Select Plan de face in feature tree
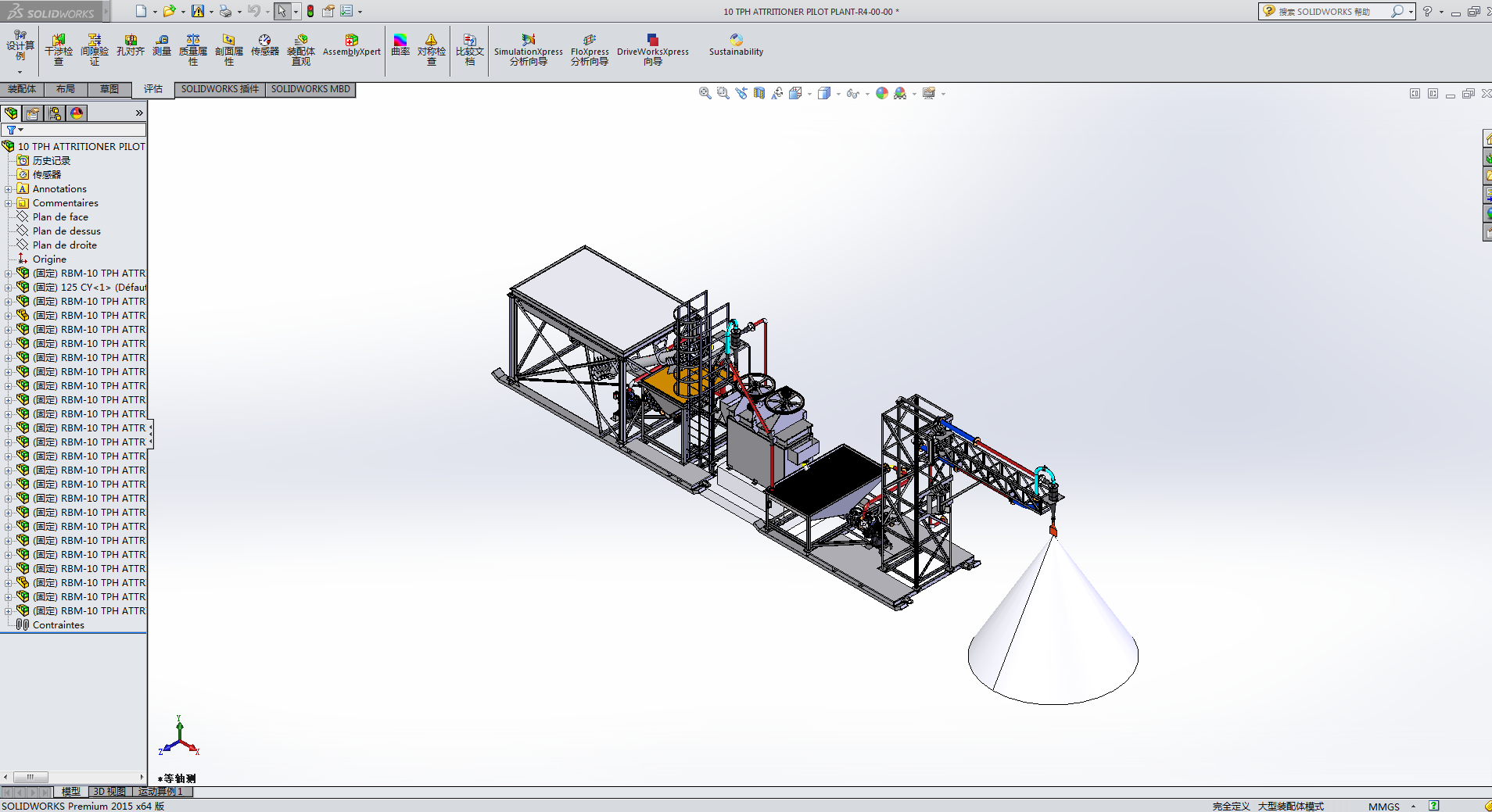The height and width of the screenshot is (812, 1492). (60, 217)
